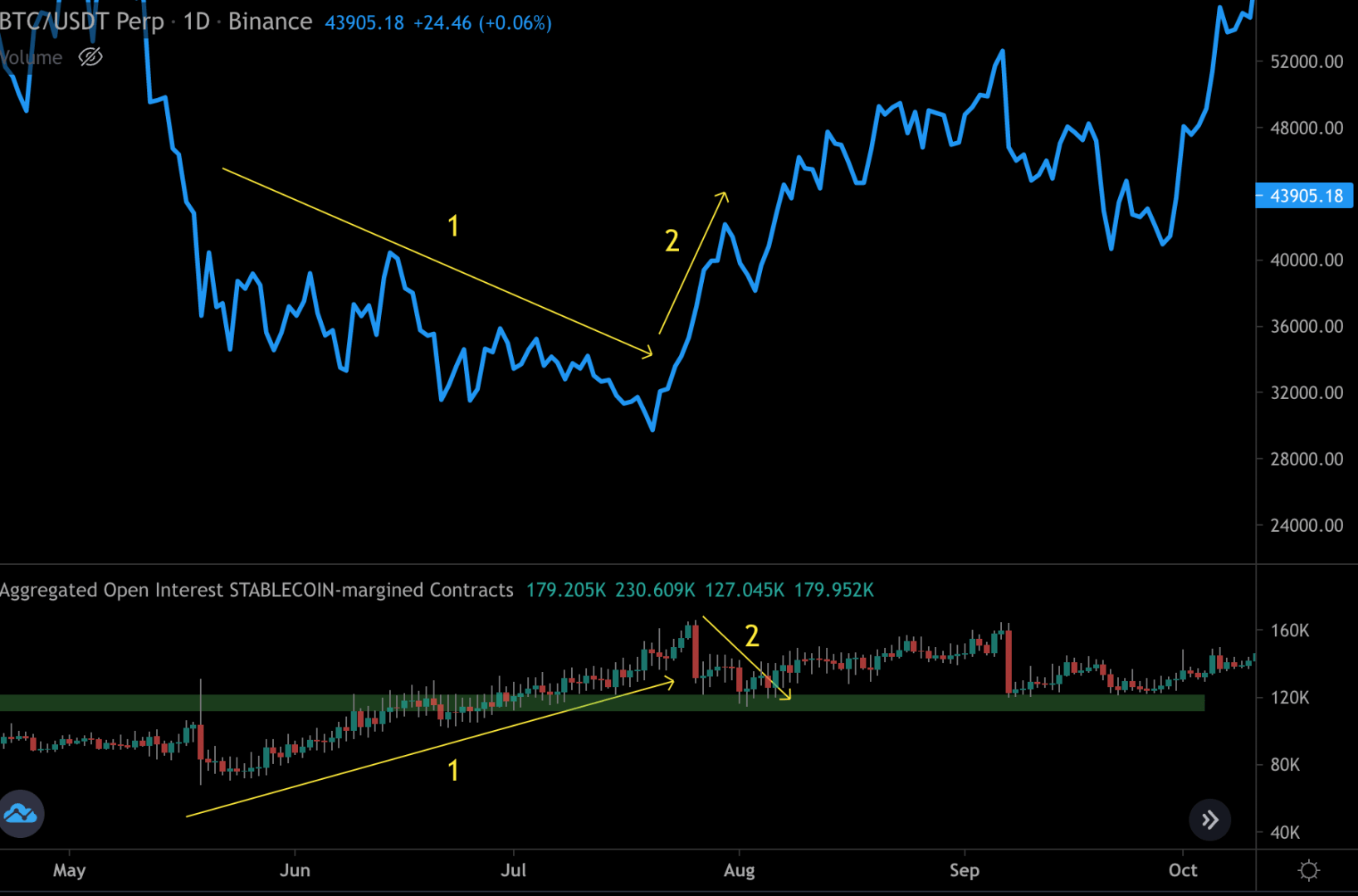1358x896 pixels.
Task: Click the 179.952K open interest value
Action: coord(834,590)
